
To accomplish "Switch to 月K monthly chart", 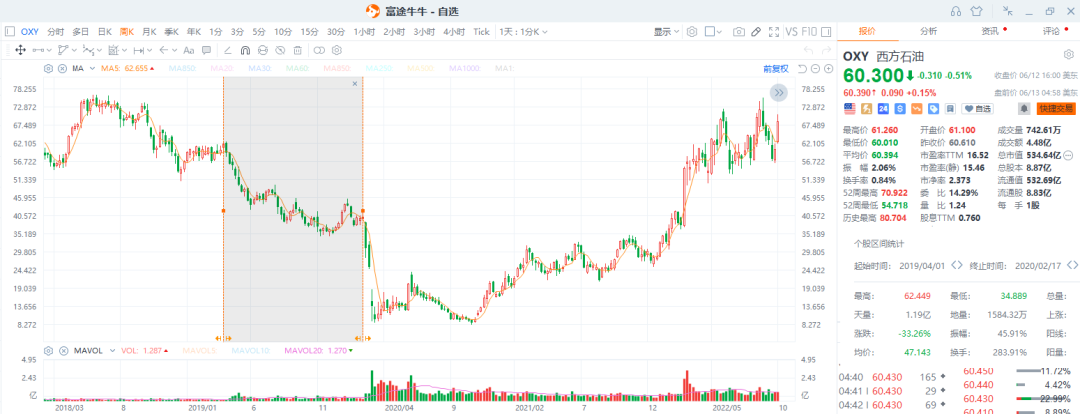I will coord(149,32).
